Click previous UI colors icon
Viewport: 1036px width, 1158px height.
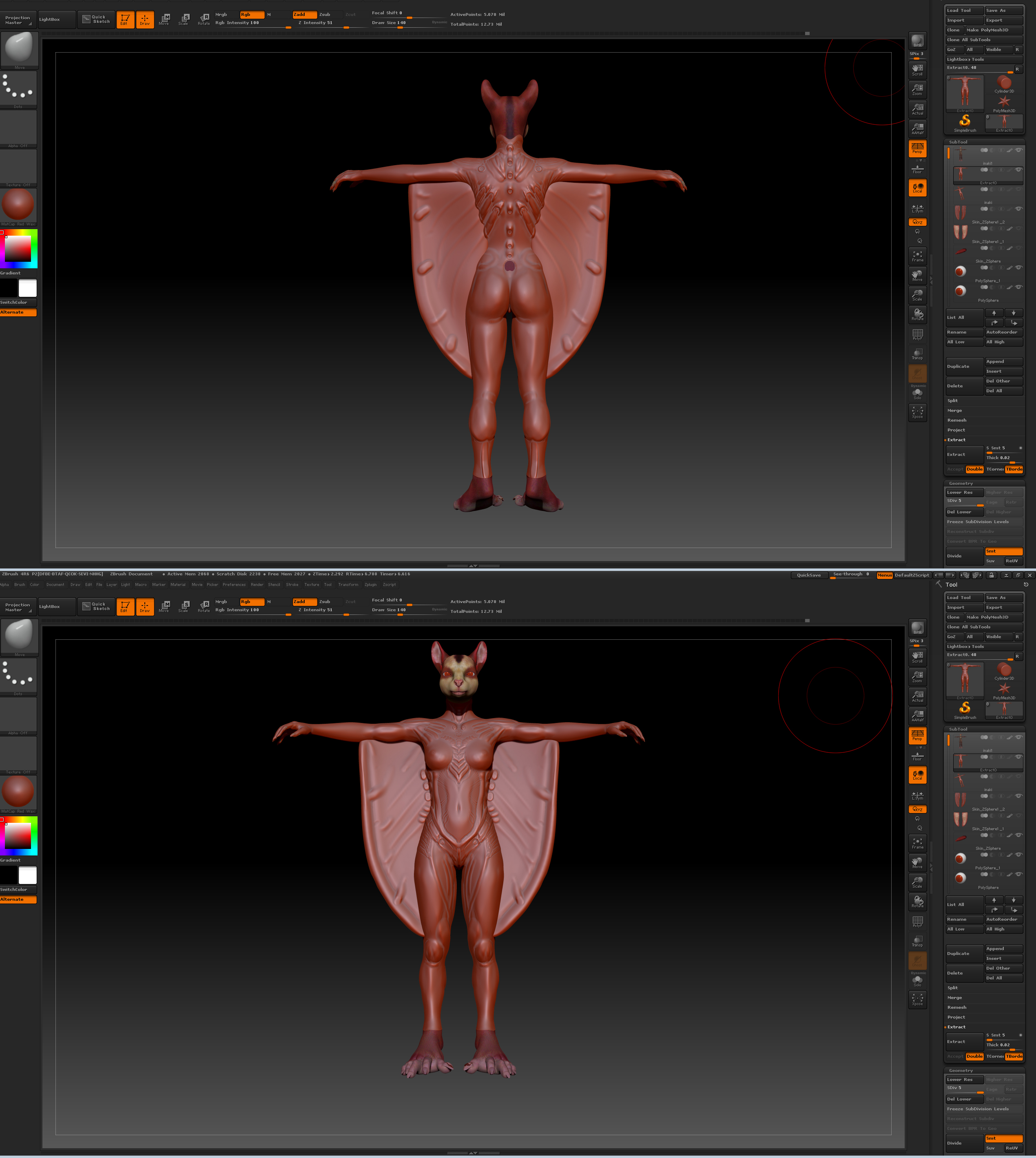click(939, 575)
